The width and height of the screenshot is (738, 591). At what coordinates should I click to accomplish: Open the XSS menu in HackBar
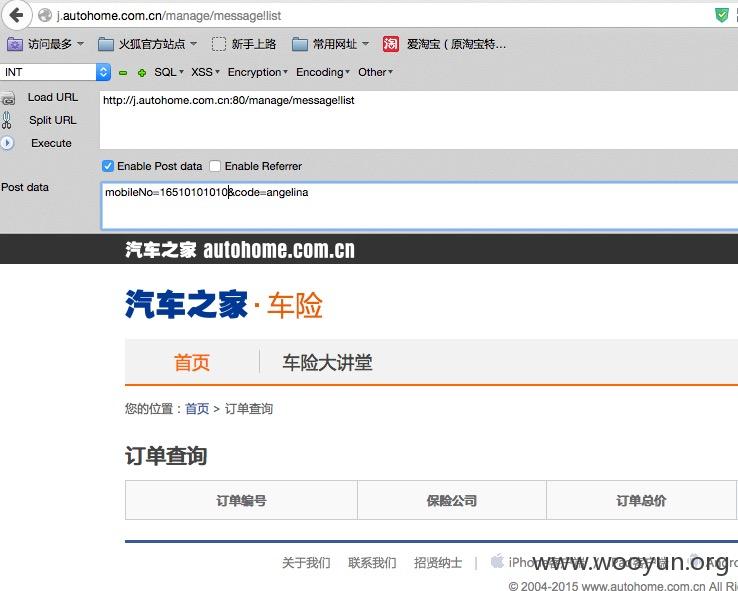tap(205, 72)
